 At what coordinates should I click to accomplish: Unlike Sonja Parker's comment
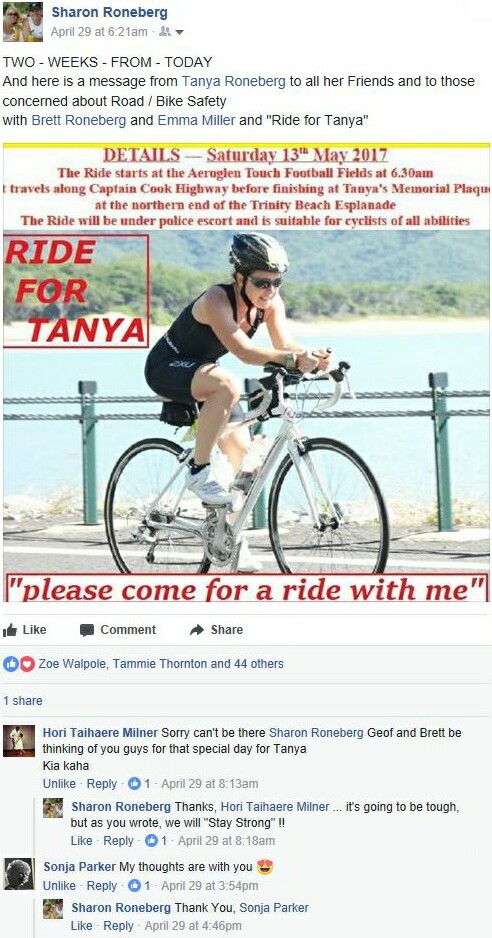(59, 885)
